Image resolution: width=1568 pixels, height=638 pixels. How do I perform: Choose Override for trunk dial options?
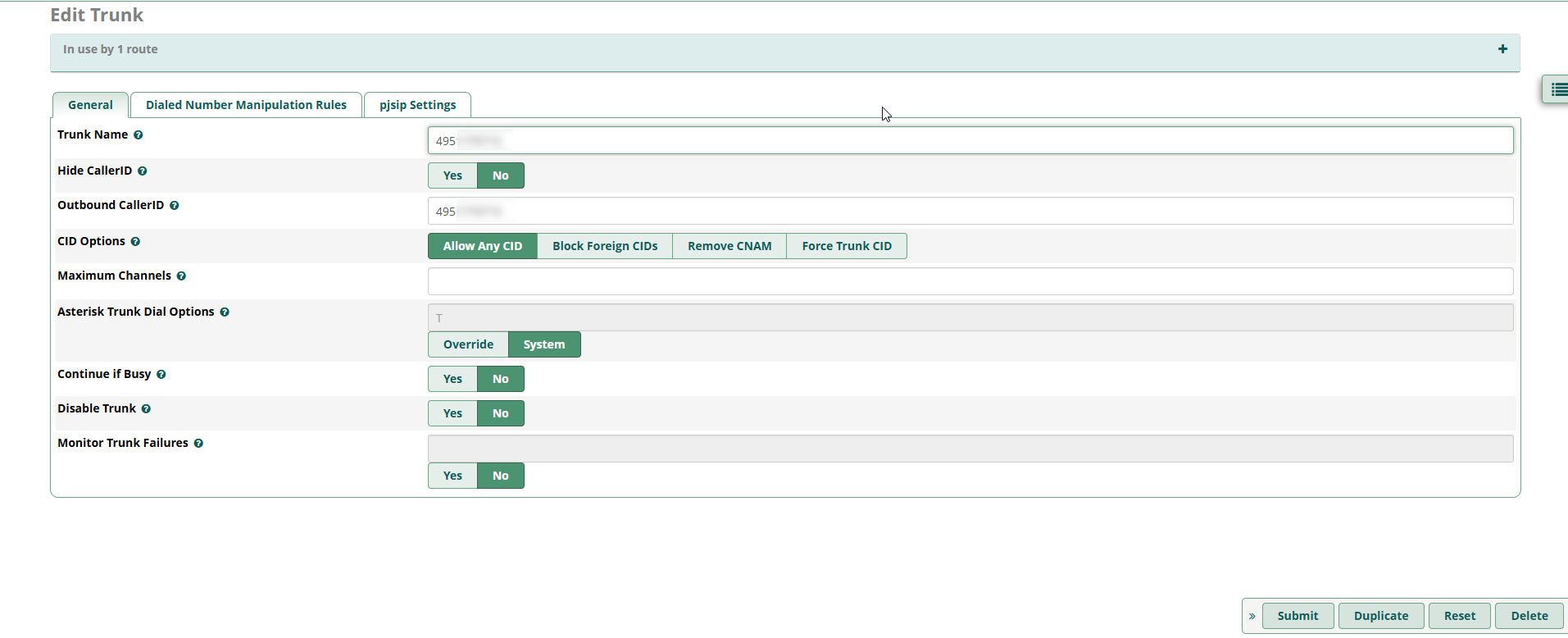468,344
